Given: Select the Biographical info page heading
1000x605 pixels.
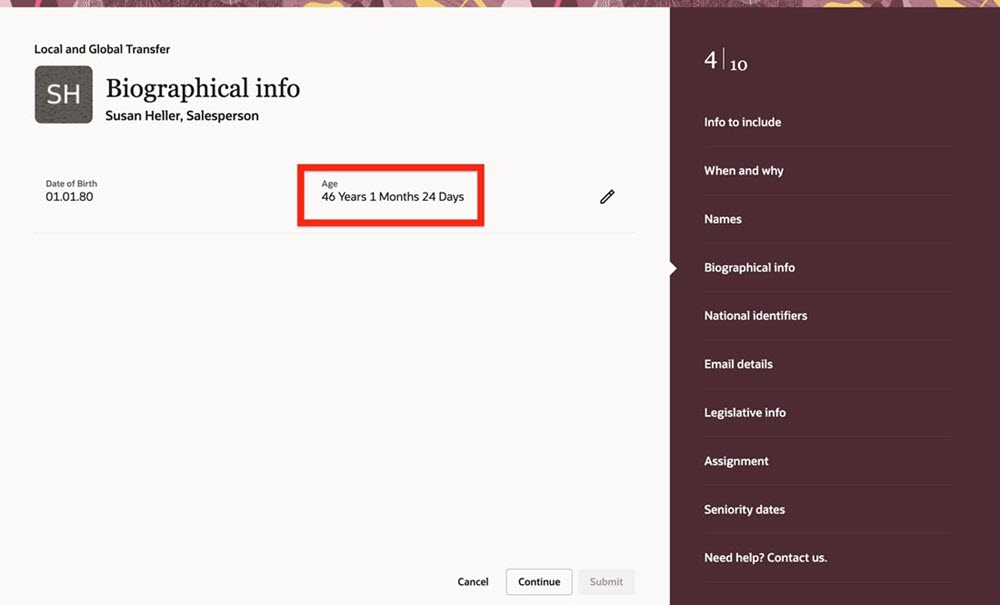Looking at the screenshot, I should tap(204, 88).
